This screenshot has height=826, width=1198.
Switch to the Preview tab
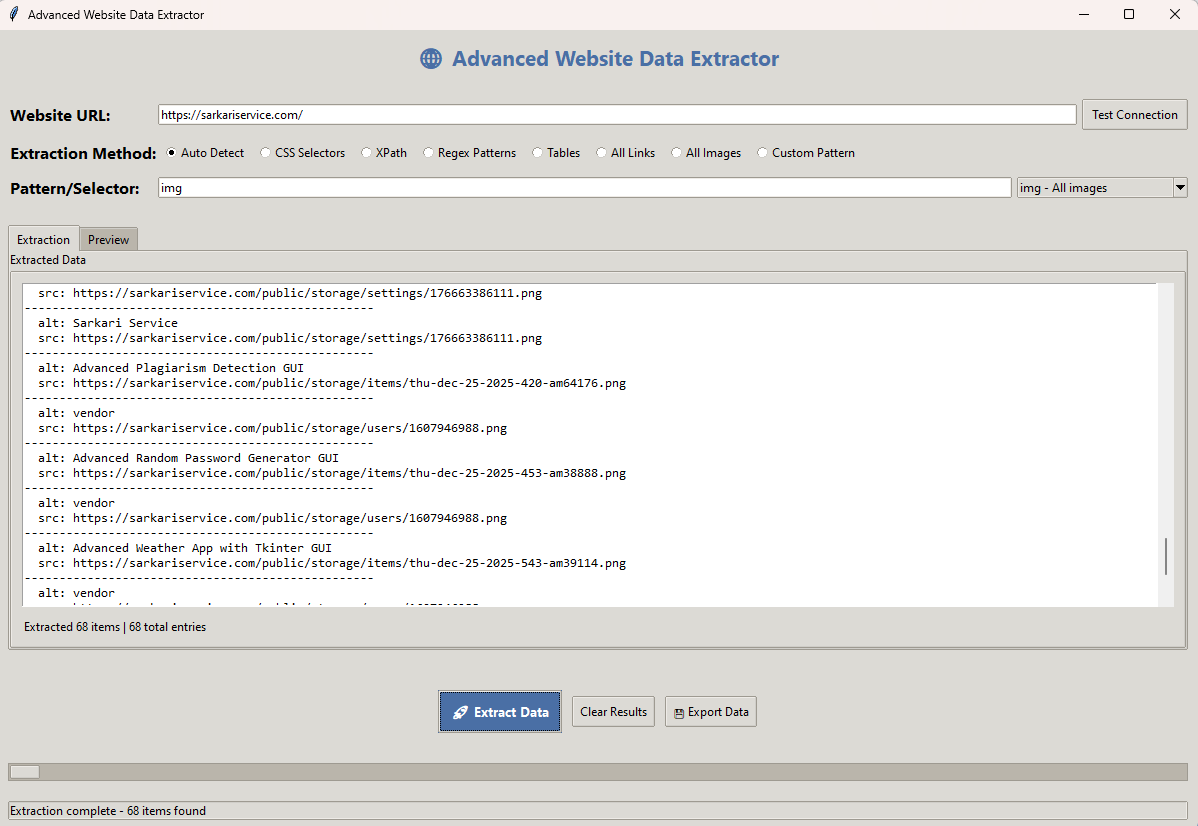pyautogui.click(x=108, y=240)
